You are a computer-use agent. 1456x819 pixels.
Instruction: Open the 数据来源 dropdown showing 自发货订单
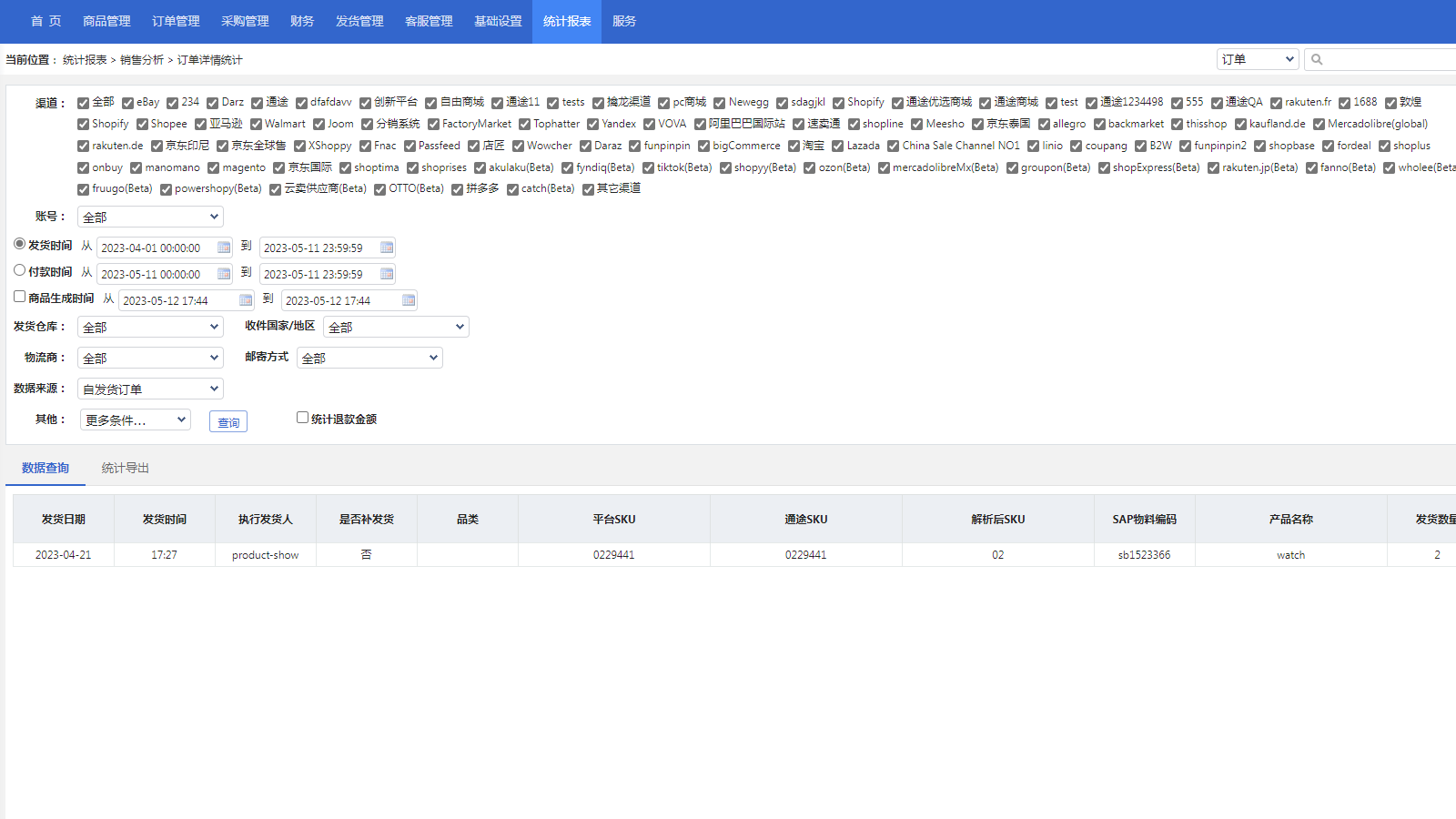click(x=150, y=389)
